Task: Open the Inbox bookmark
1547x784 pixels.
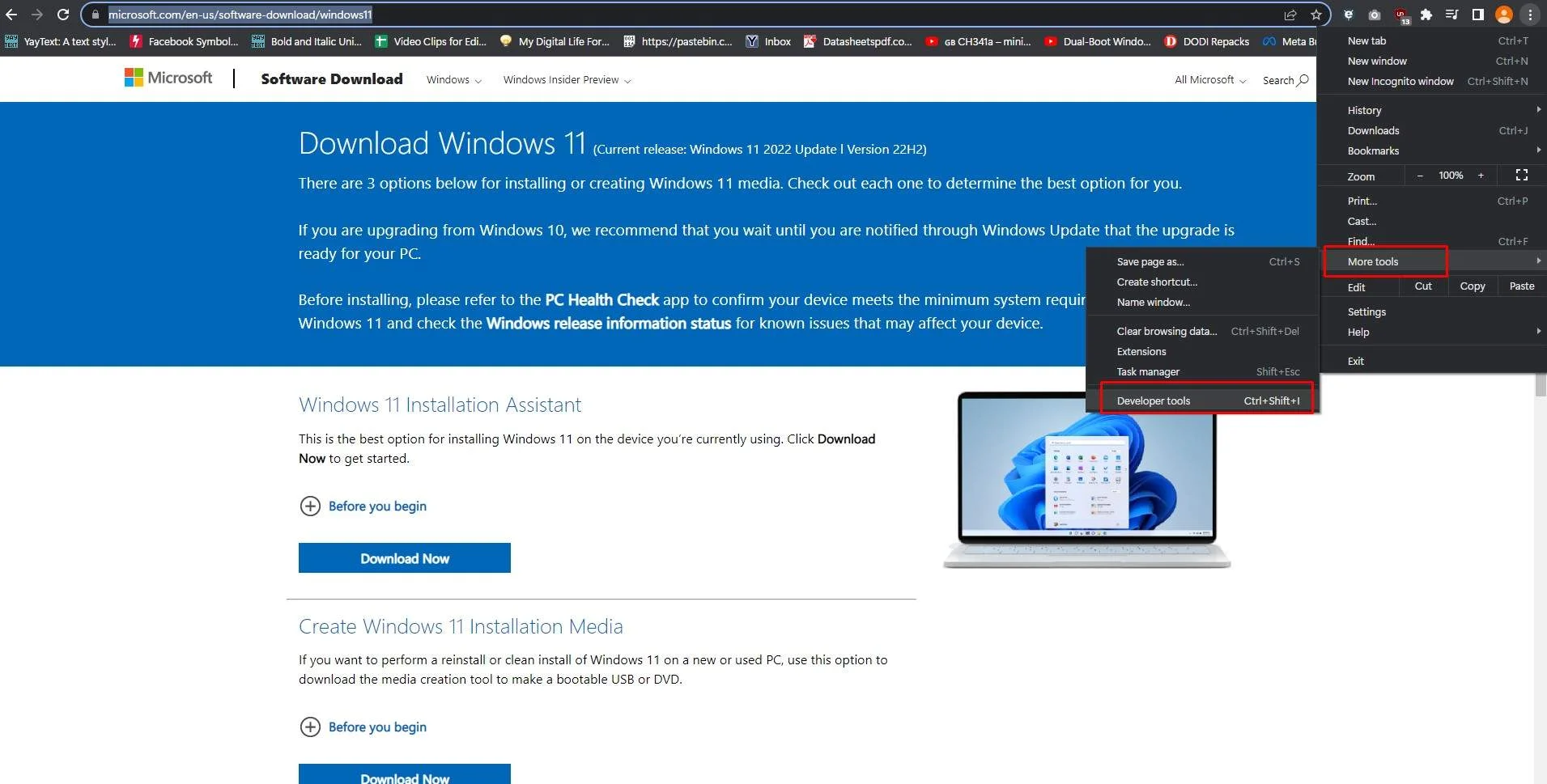Action: click(x=768, y=41)
